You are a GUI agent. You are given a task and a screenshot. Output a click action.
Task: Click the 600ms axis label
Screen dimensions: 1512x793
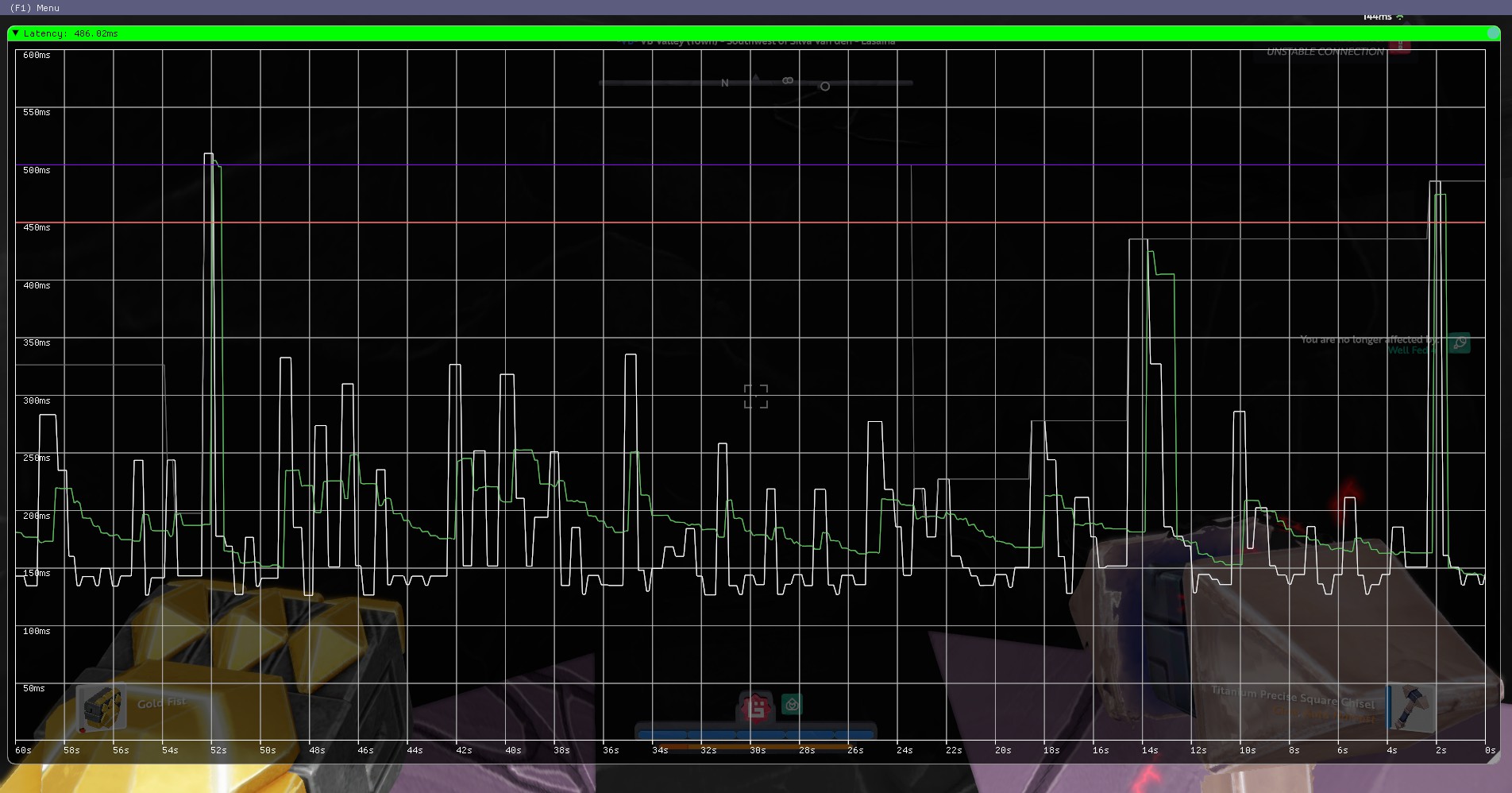click(x=37, y=55)
